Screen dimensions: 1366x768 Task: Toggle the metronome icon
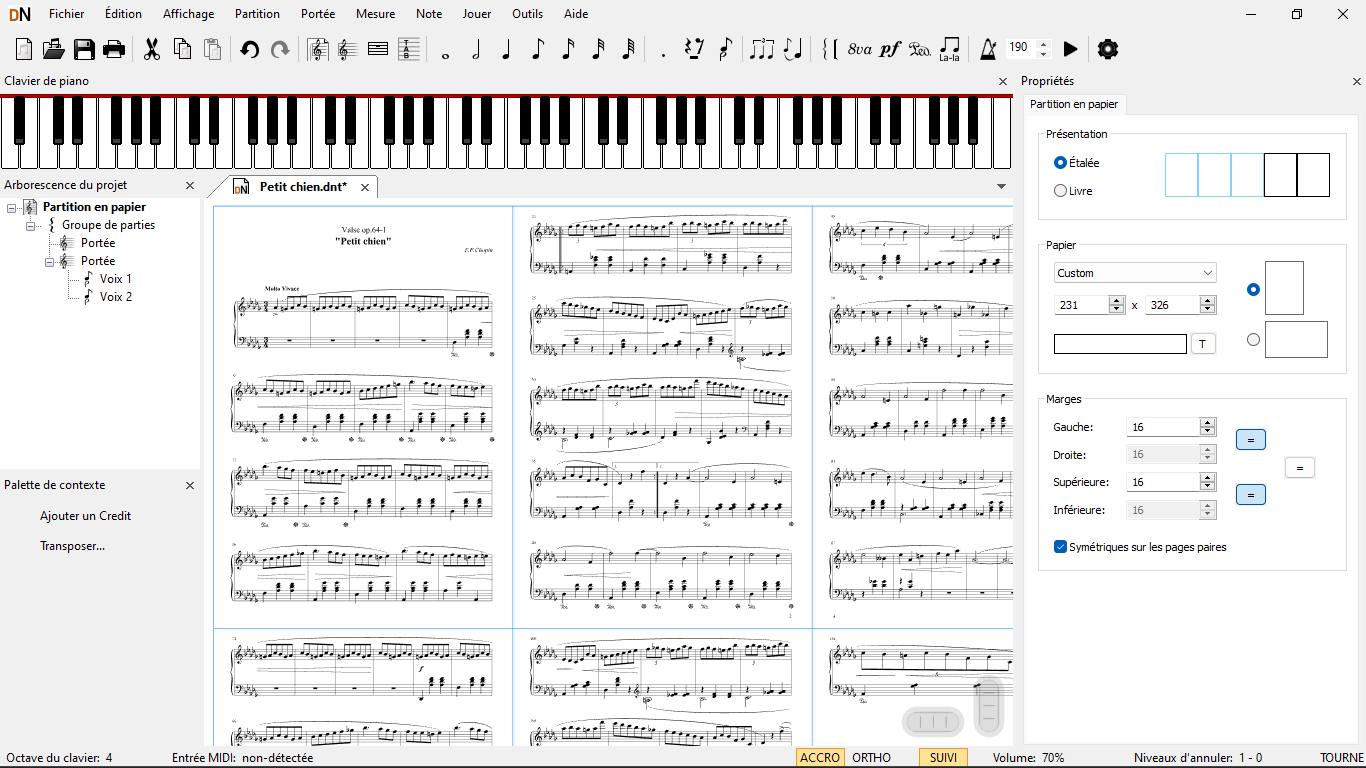click(988, 49)
